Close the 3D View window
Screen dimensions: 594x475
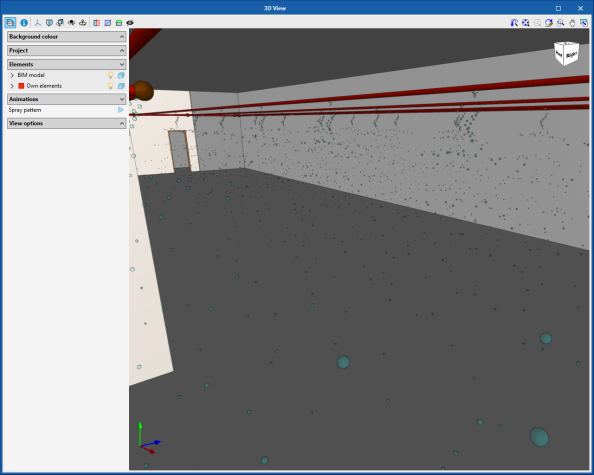coord(580,8)
